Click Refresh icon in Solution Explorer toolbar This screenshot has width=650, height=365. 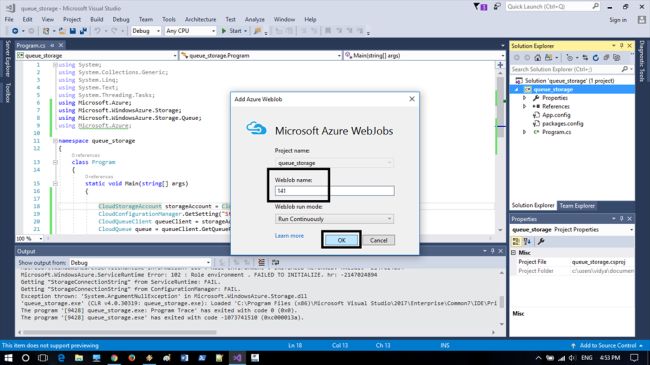pos(596,58)
